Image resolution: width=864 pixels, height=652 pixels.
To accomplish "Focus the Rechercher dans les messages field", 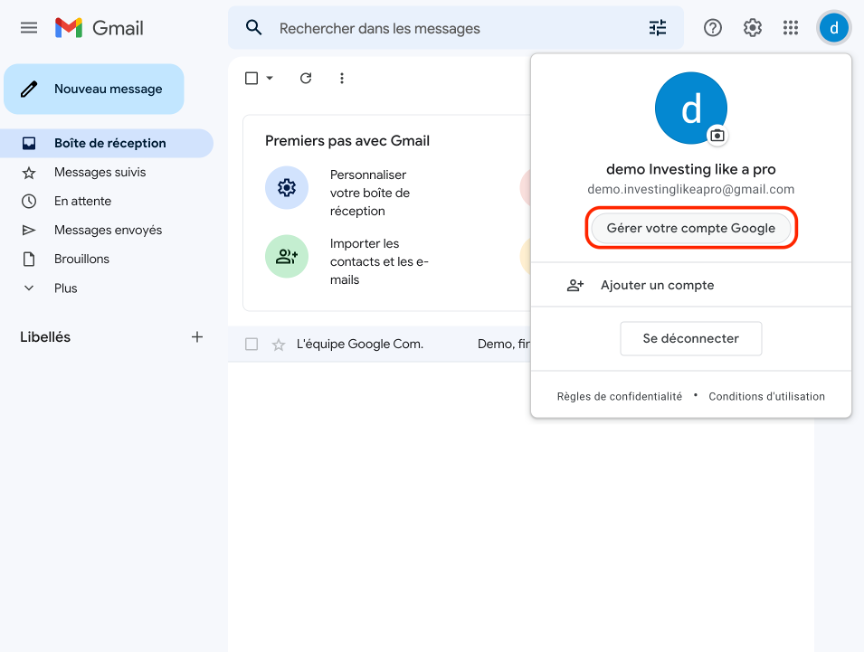I will coord(456,28).
